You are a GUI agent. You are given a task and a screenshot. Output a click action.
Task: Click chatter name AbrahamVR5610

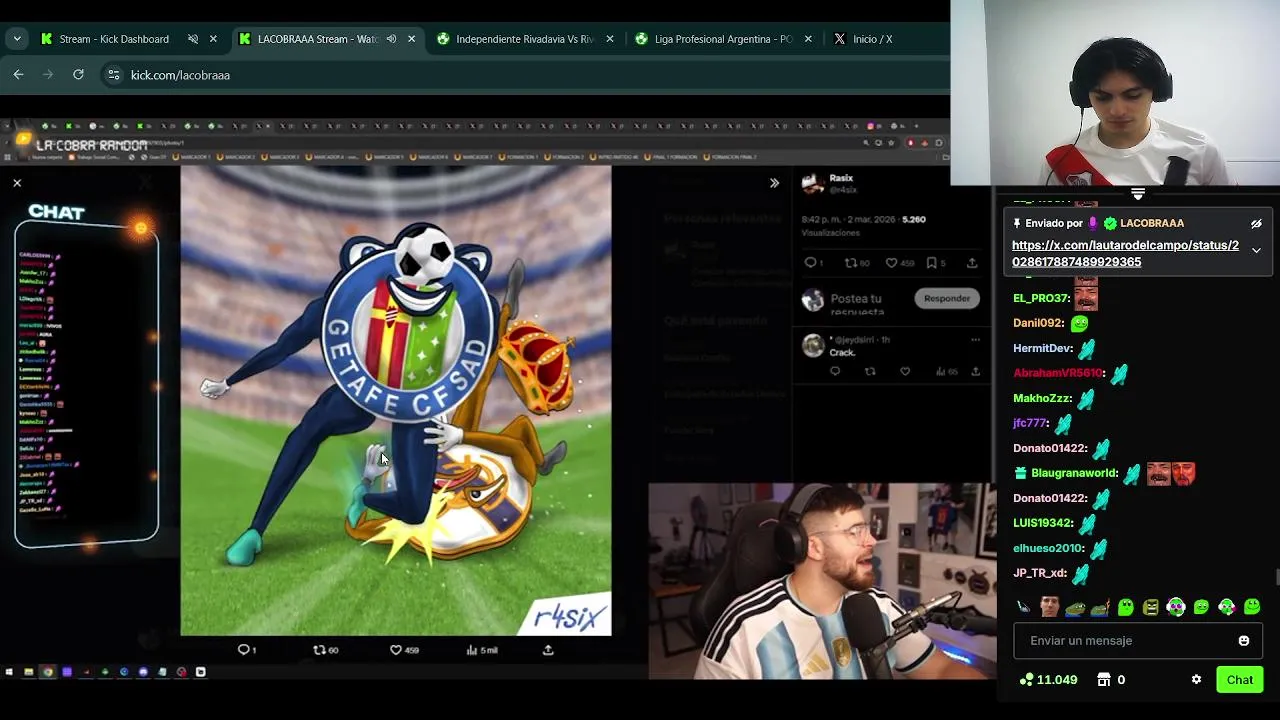[x=1058, y=373]
